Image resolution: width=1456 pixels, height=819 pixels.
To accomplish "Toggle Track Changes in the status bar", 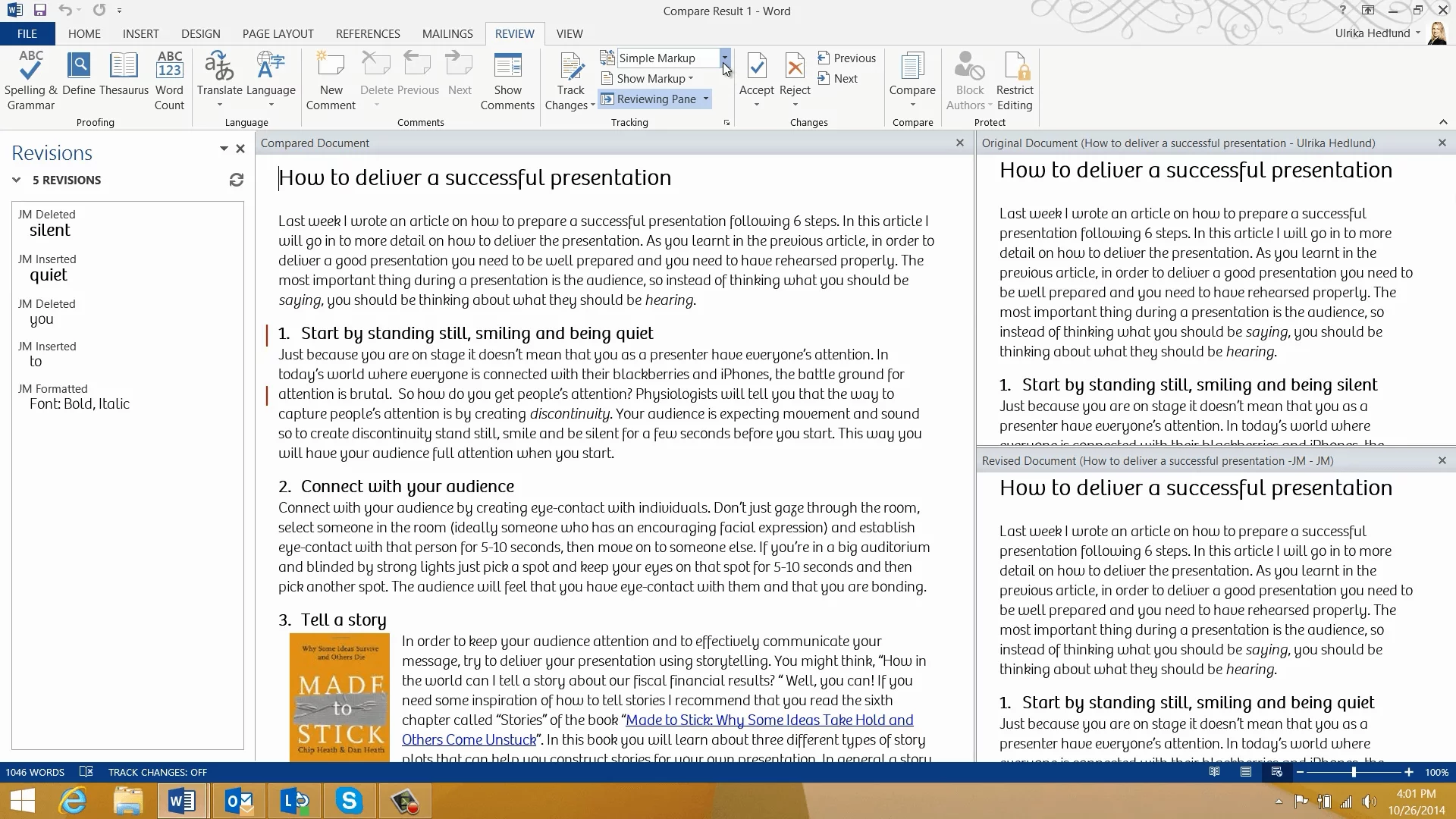I will tap(157, 772).
